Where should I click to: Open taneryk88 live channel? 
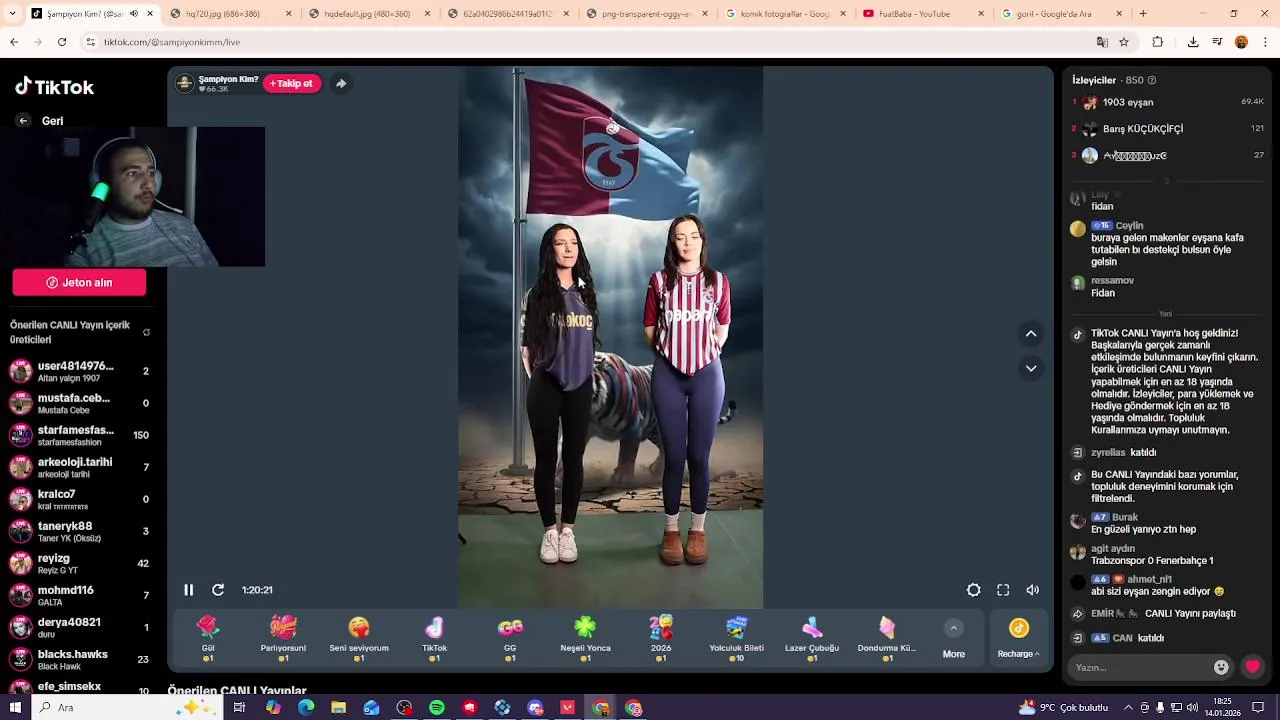click(x=79, y=531)
